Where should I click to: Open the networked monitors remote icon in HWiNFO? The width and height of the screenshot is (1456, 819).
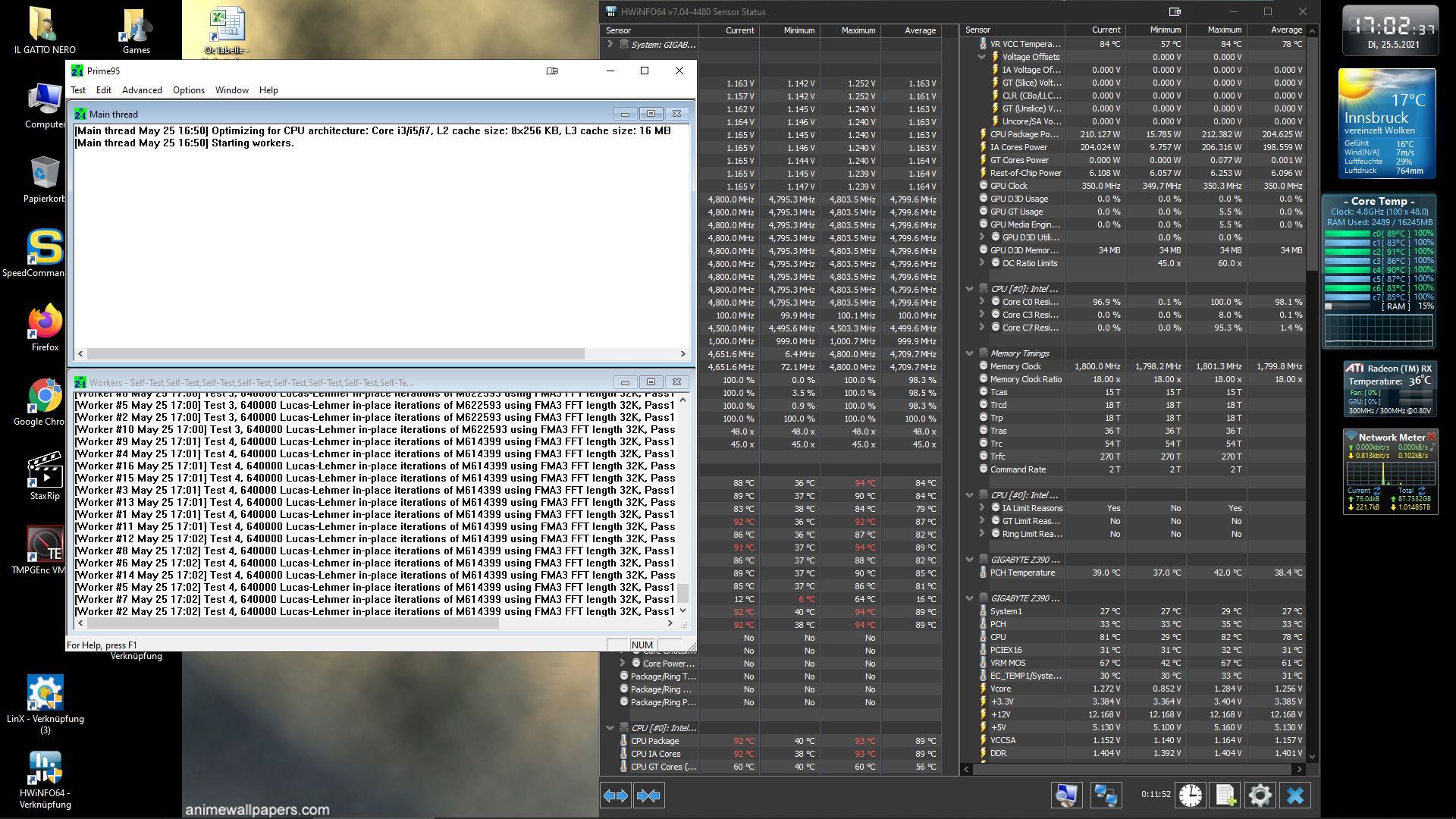tap(1106, 795)
